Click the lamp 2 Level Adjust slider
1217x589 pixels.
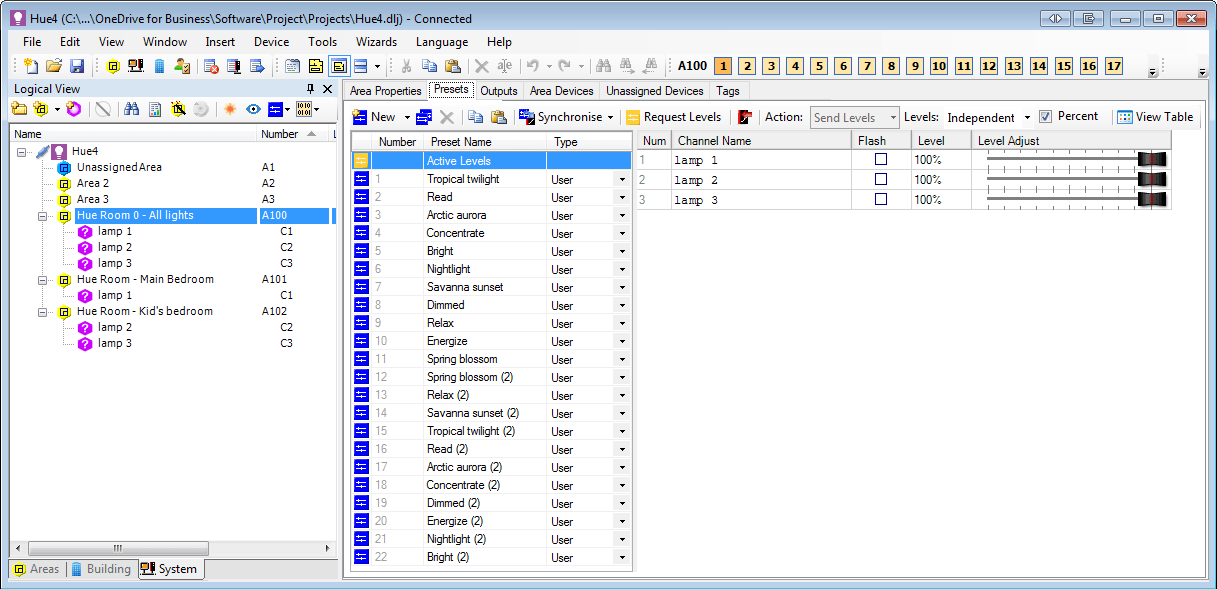pyautogui.click(x=1074, y=180)
